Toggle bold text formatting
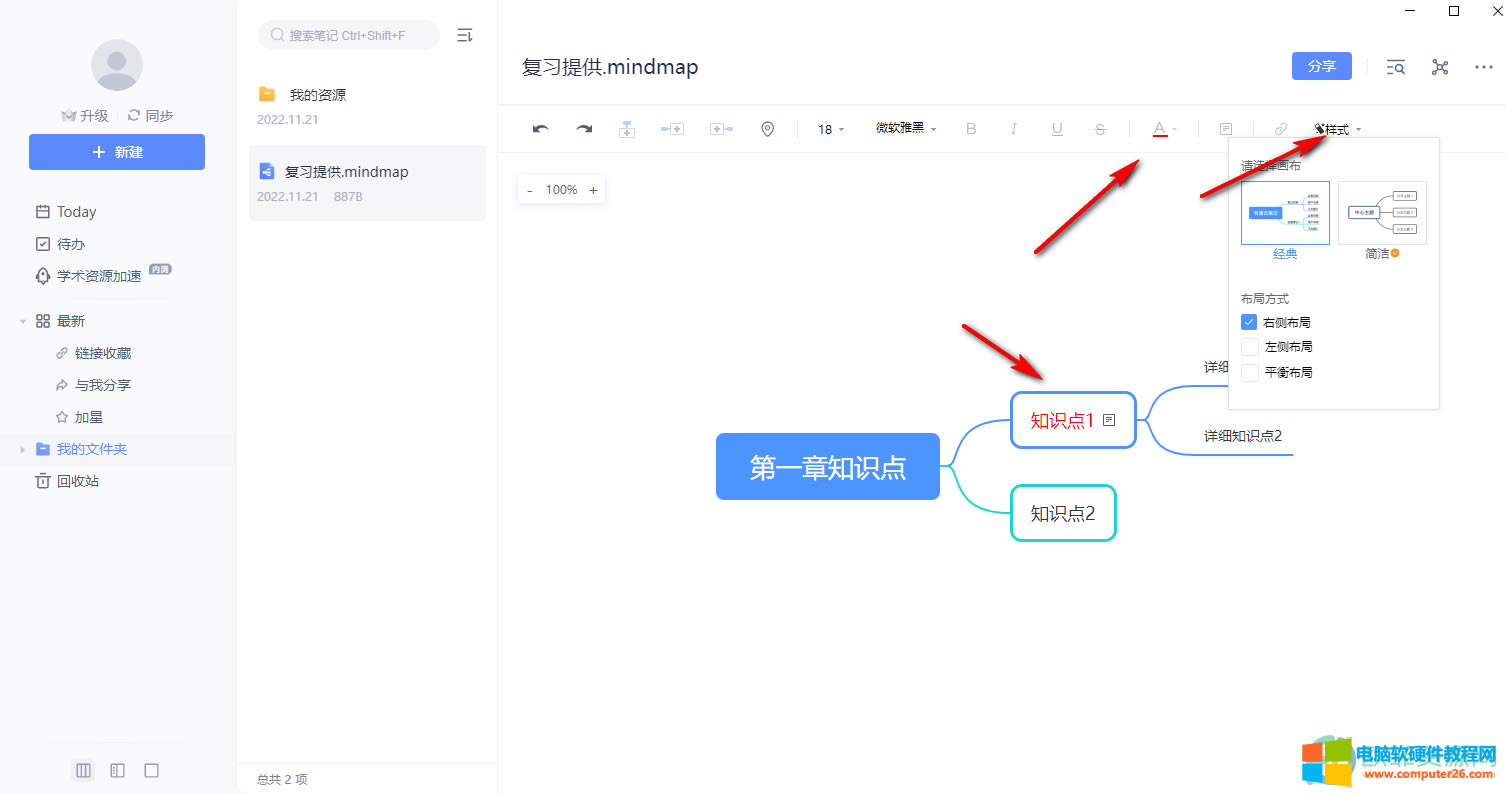 971,129
